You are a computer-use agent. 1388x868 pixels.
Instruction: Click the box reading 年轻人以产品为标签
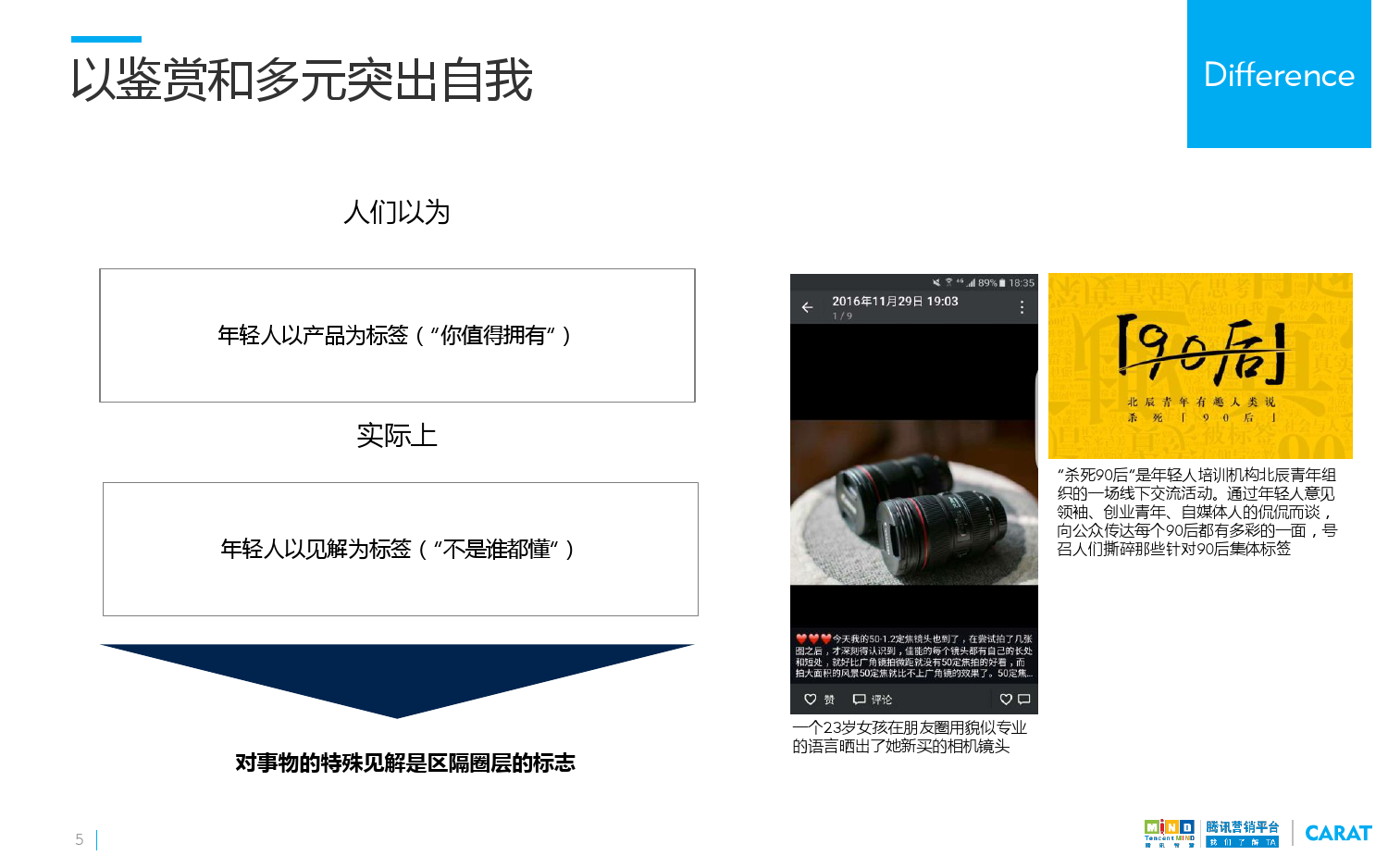click(x=397, y=335)
